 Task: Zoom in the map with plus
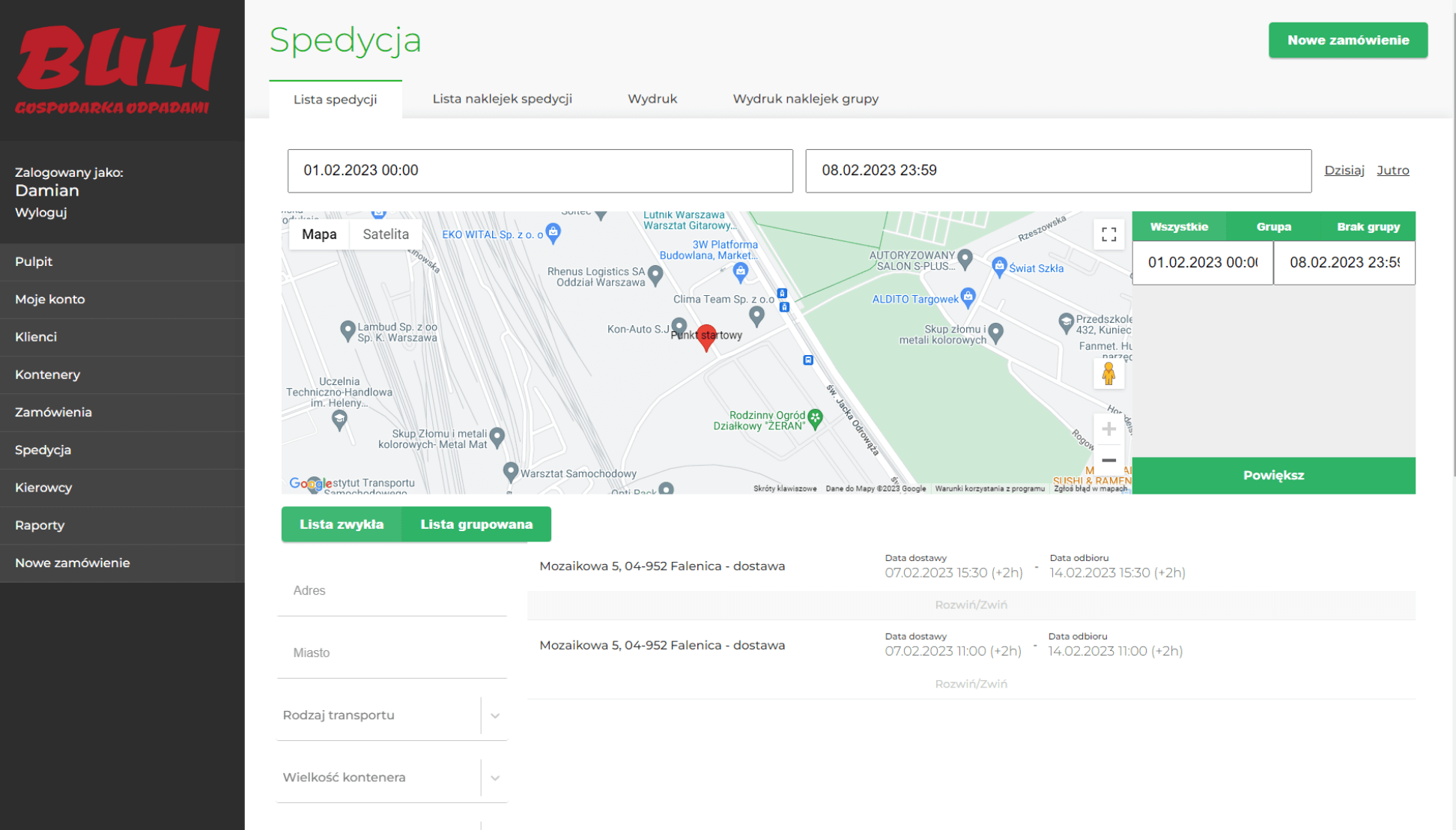[1108, 429]
